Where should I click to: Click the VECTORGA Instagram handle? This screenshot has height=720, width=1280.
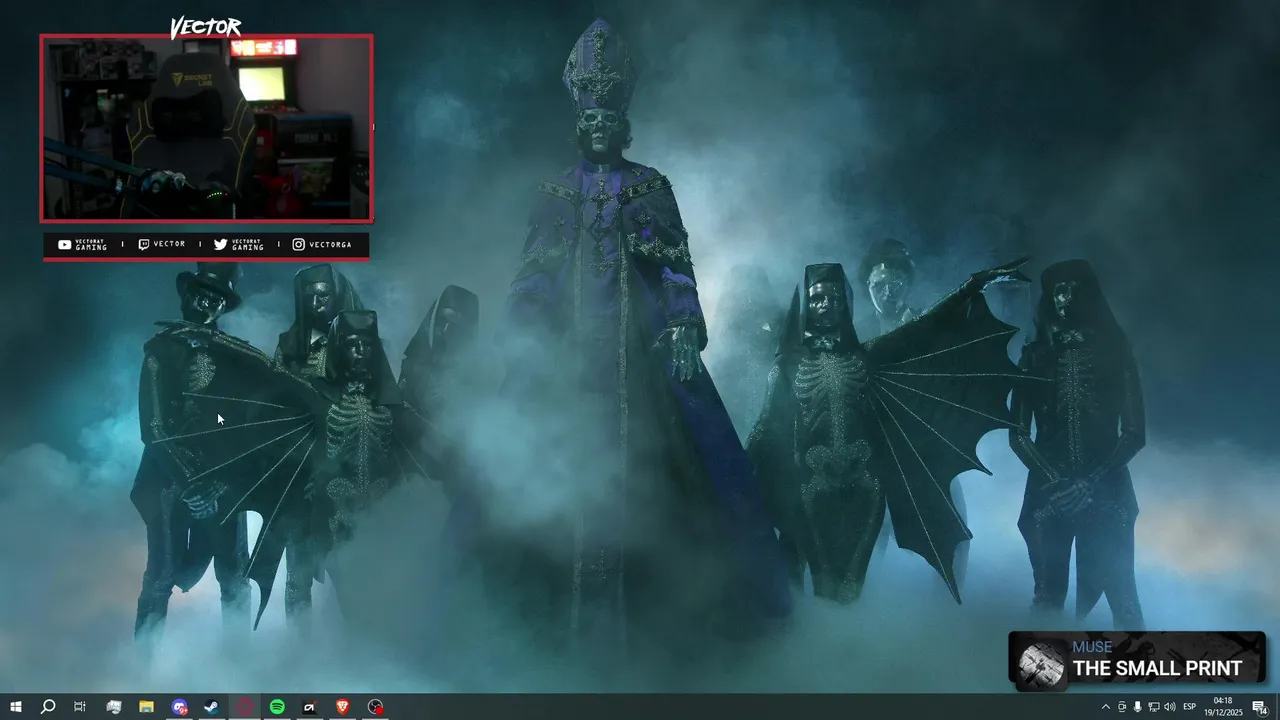click(x=330, y=244)
